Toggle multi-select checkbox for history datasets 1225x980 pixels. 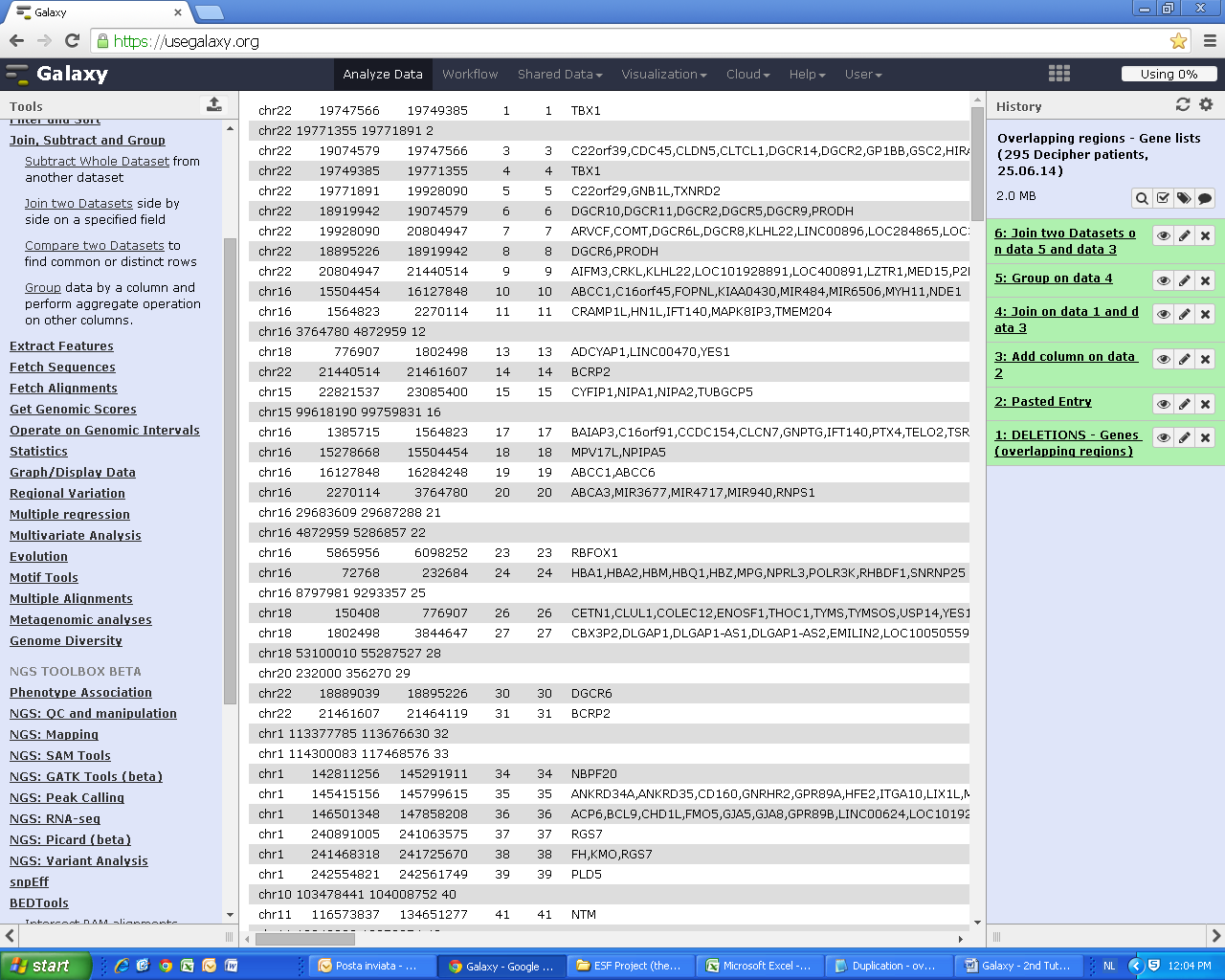click(x=1163, y=198)
